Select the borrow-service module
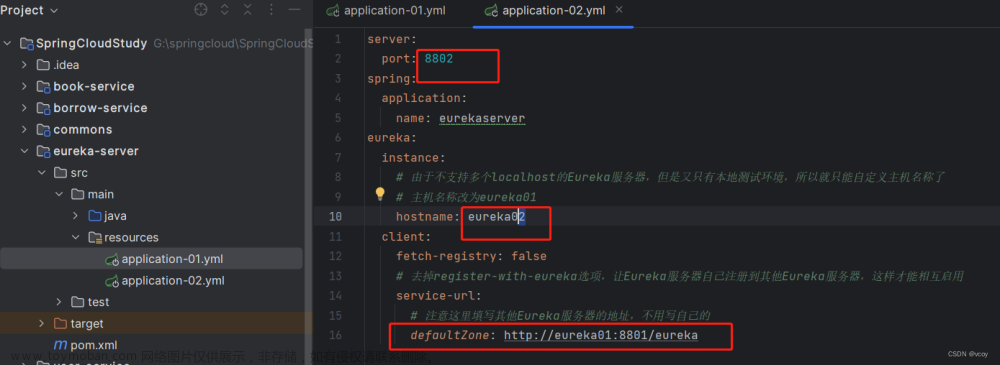 [x=100, y=108]
